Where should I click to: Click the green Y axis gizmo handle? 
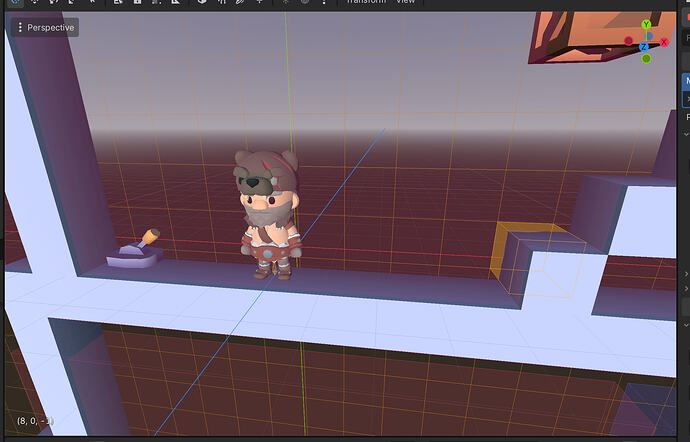coord(646,25)
